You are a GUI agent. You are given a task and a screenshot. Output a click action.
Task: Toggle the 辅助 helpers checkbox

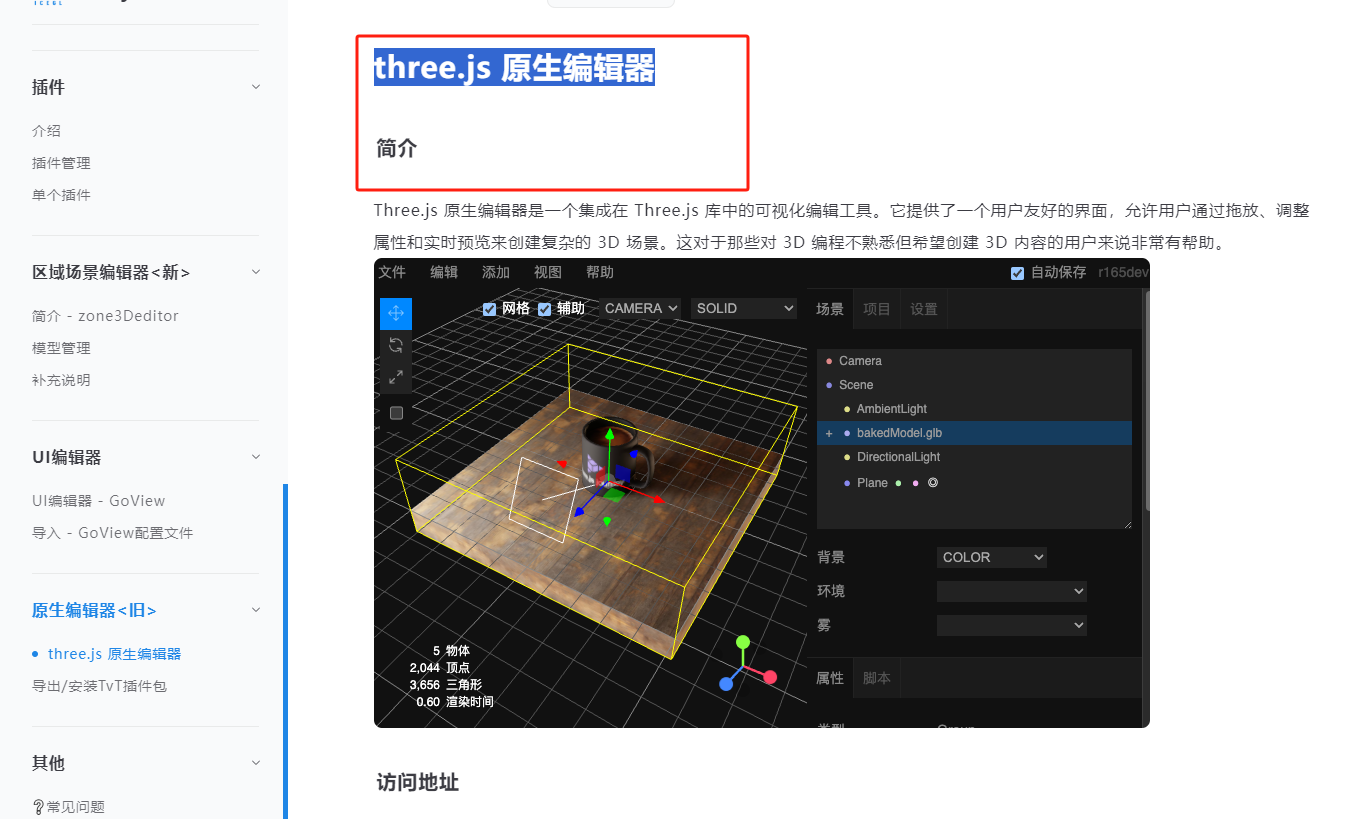tap(545, 309)
